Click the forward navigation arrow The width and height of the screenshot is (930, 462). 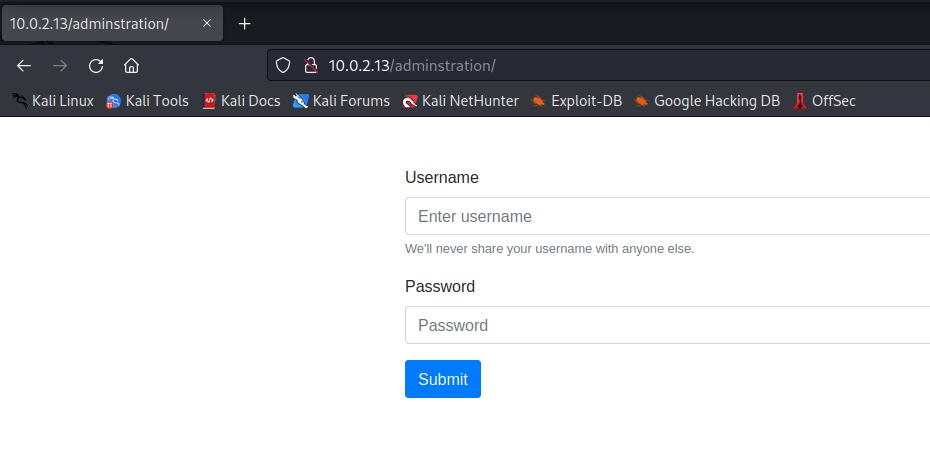point(60,66)
